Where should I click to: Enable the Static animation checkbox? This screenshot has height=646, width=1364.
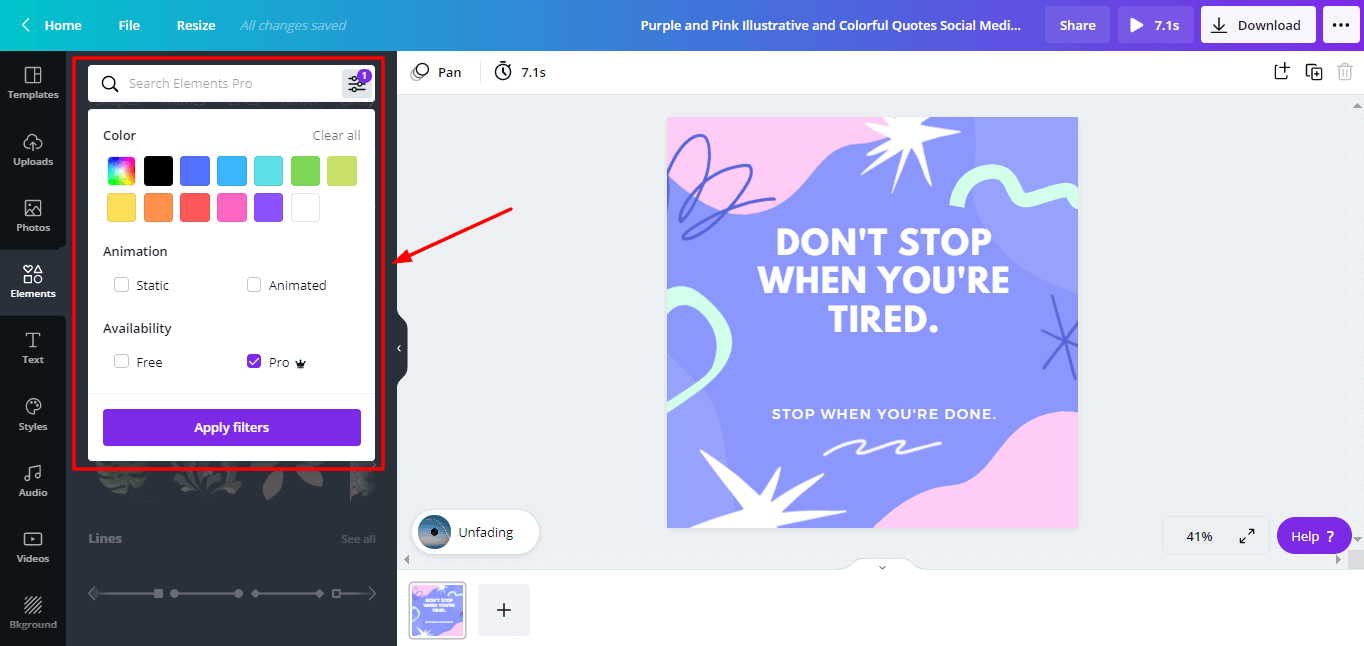click(x=122, y=285)
